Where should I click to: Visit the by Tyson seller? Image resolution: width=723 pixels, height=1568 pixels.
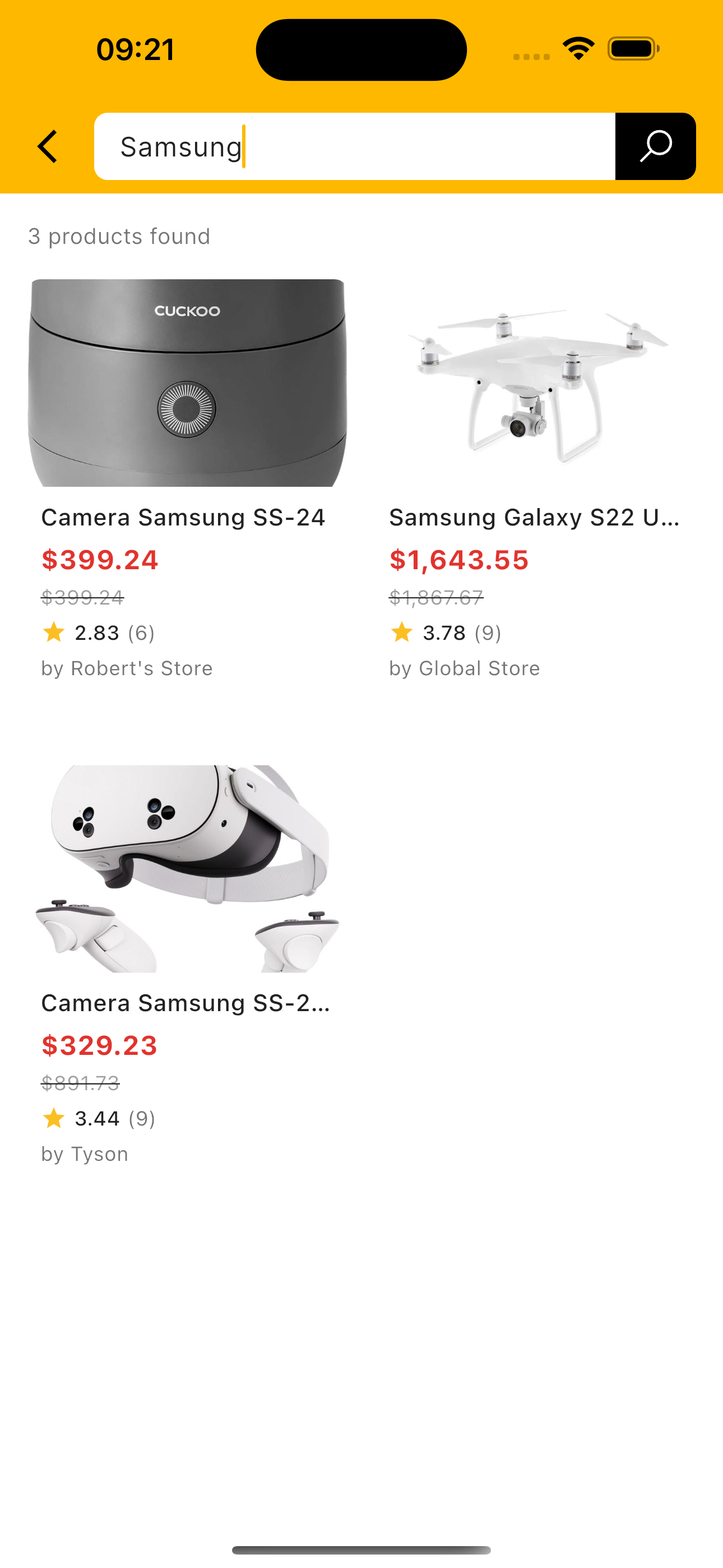coord(85,1154)
